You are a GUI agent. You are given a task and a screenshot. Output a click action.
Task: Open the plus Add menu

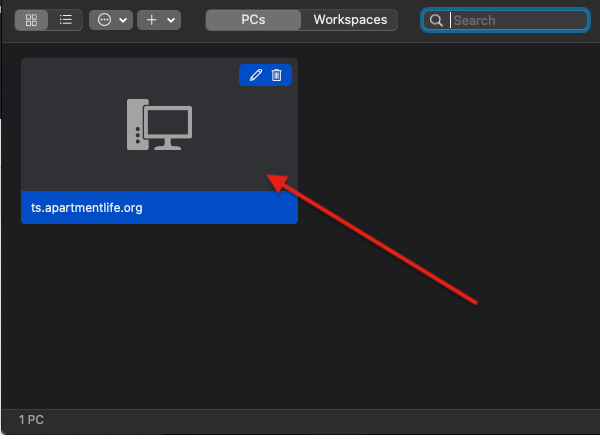coord(159,20)
